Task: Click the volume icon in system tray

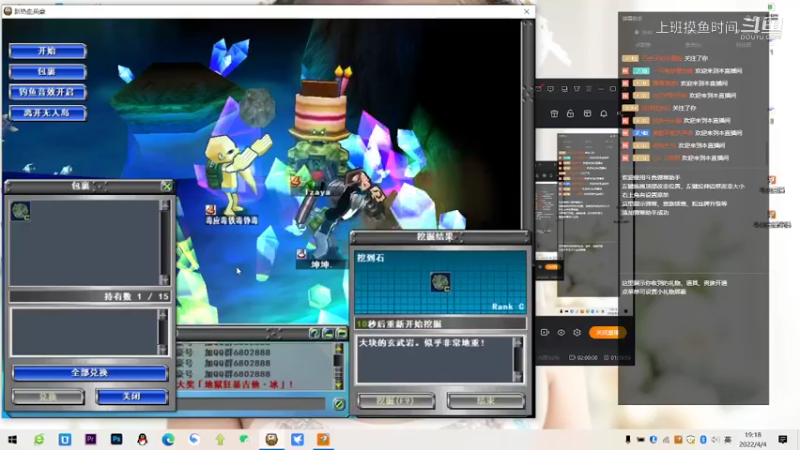Action: (x=715, y=439)
